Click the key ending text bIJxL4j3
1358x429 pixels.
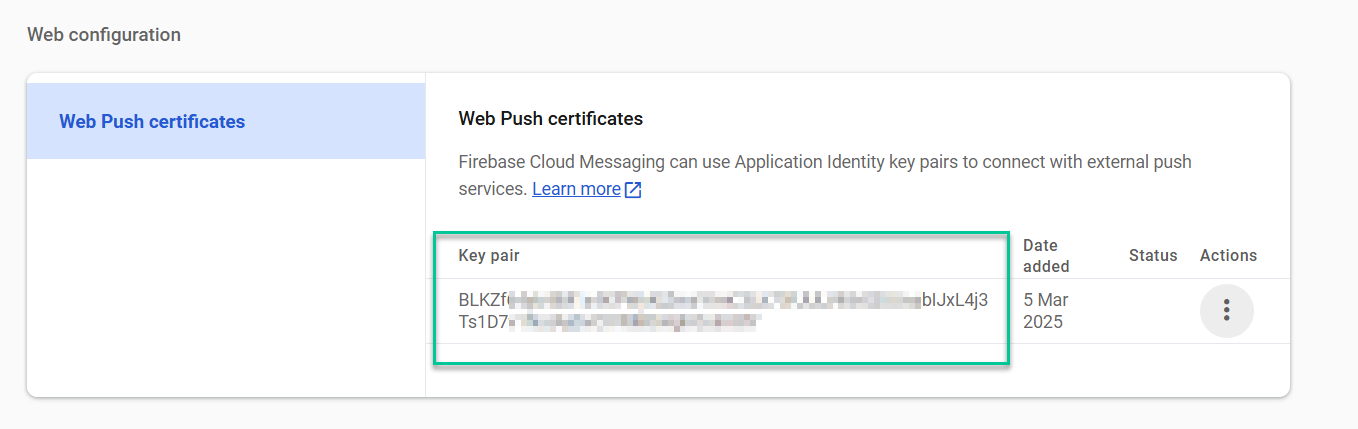[x=954, y=300]
